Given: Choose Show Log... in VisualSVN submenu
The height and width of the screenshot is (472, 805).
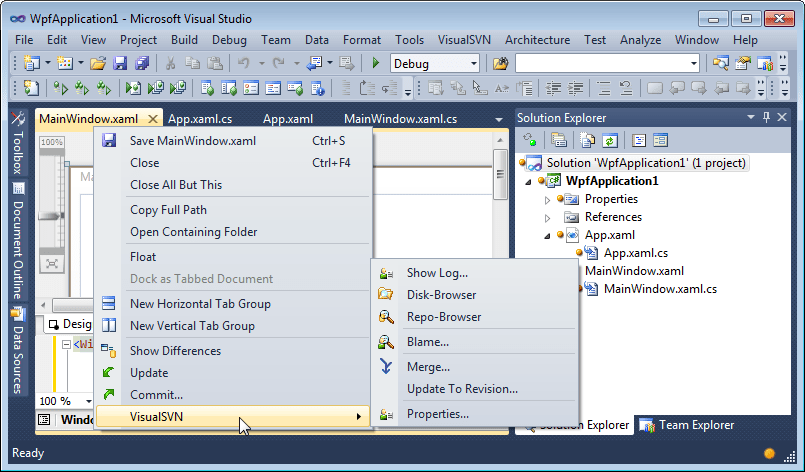Looking at the screenshot, I should (475, 273).
